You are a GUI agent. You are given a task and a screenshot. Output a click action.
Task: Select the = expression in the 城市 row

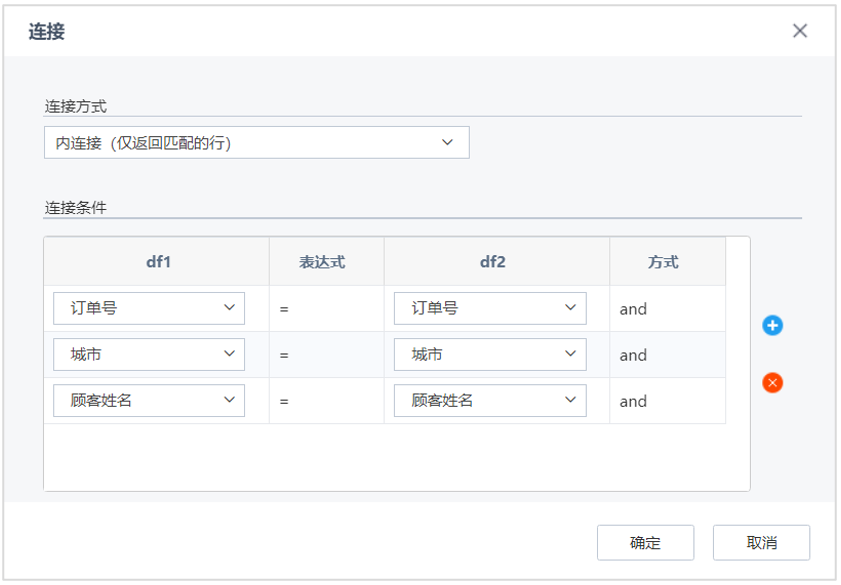coord(284,356)
